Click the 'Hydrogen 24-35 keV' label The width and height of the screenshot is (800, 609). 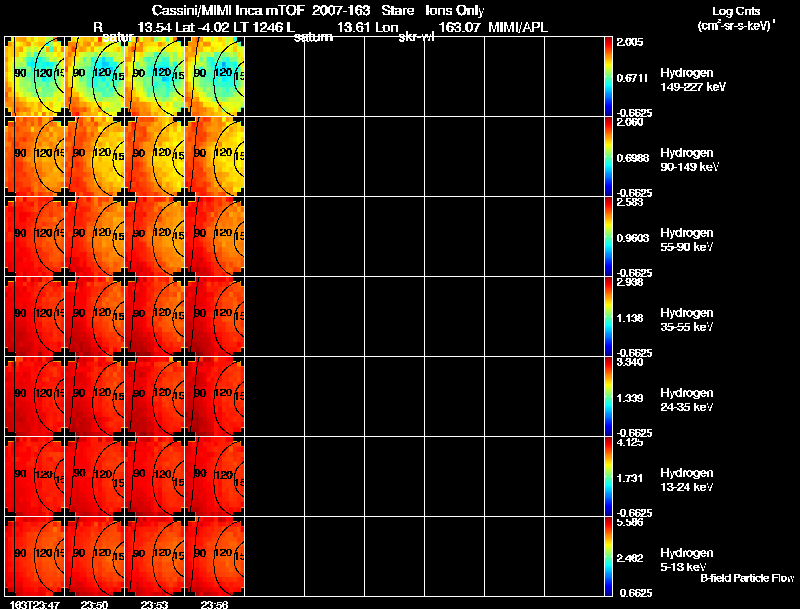click(x=687, y=400)
